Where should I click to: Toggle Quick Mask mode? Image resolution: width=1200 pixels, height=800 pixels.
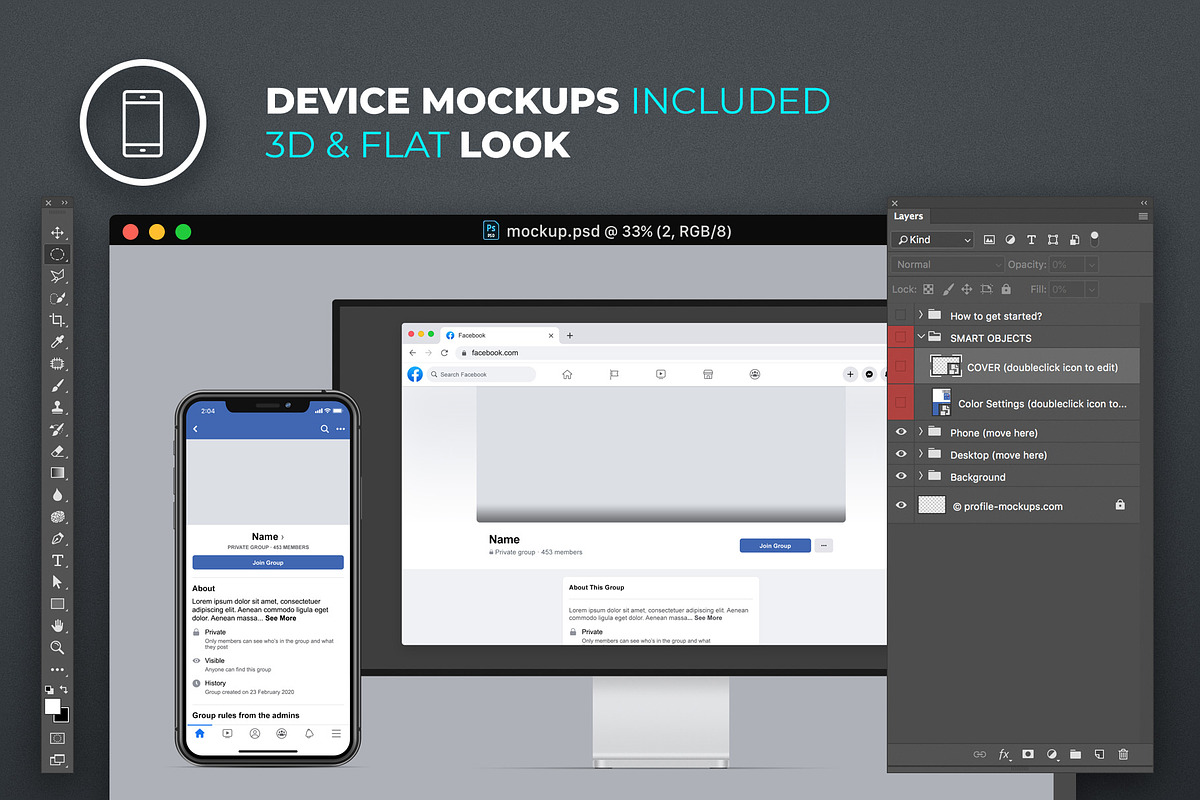coord(57,738)
